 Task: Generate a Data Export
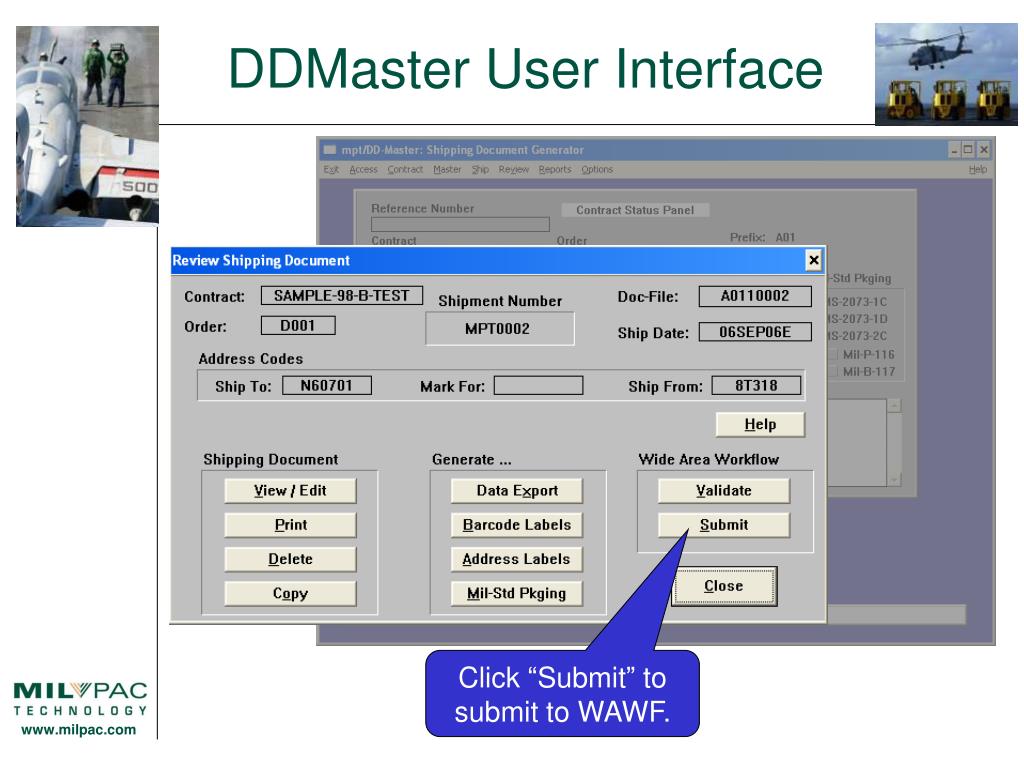coord(517,490)
